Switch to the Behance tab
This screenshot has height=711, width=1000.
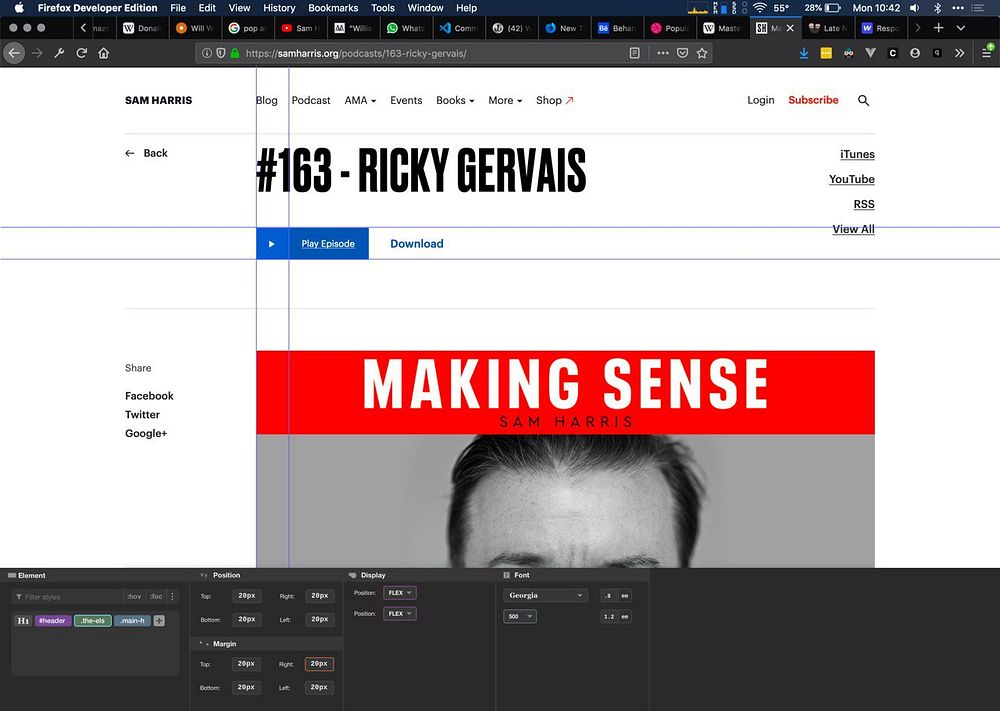[x=616, y=28]
